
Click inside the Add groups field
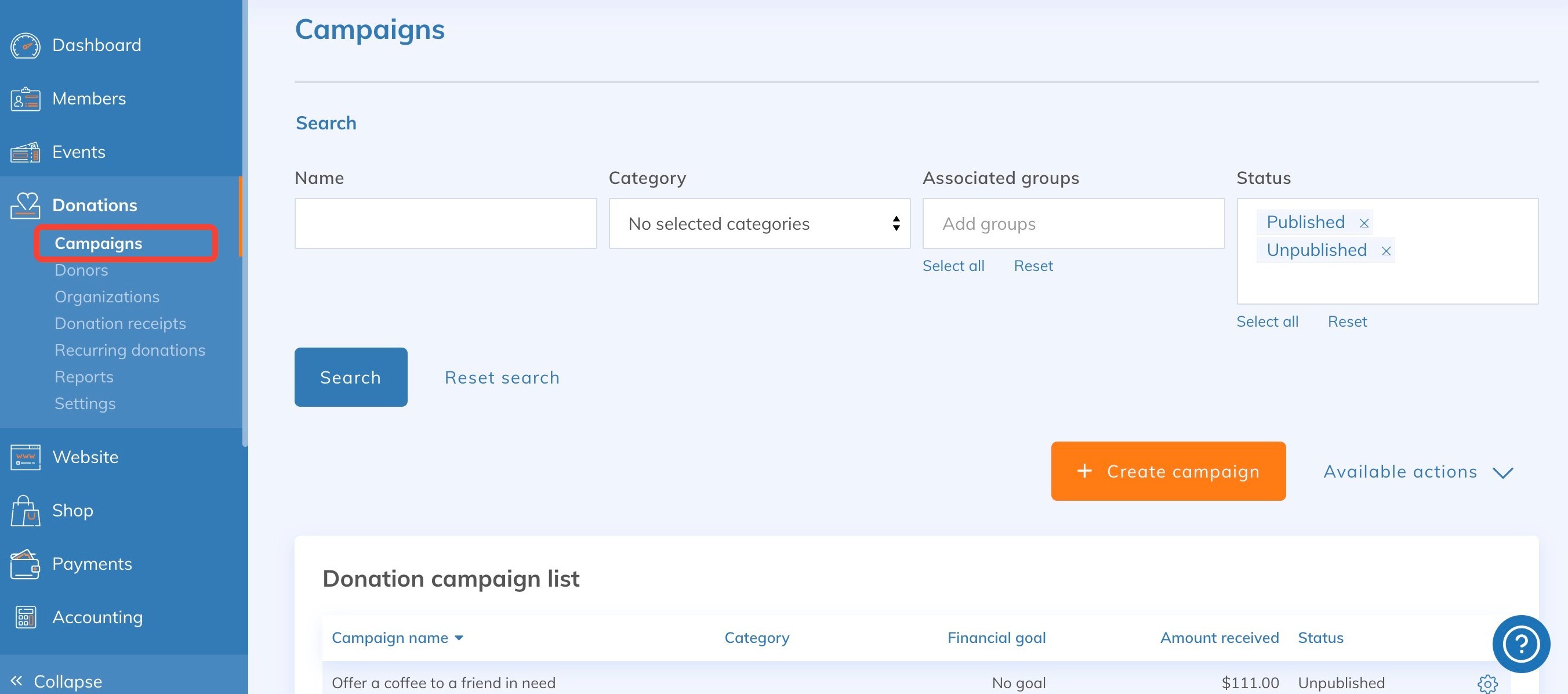pos(1073,223)
